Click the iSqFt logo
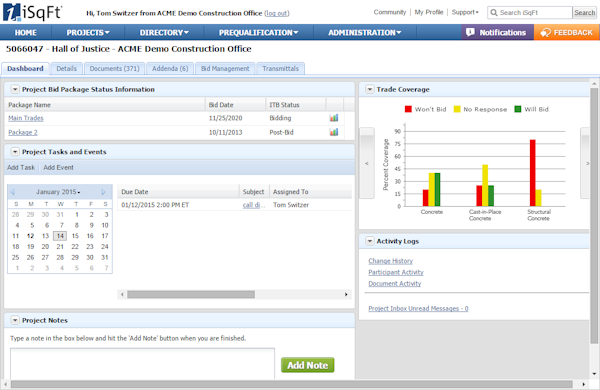 coord(33,13)
